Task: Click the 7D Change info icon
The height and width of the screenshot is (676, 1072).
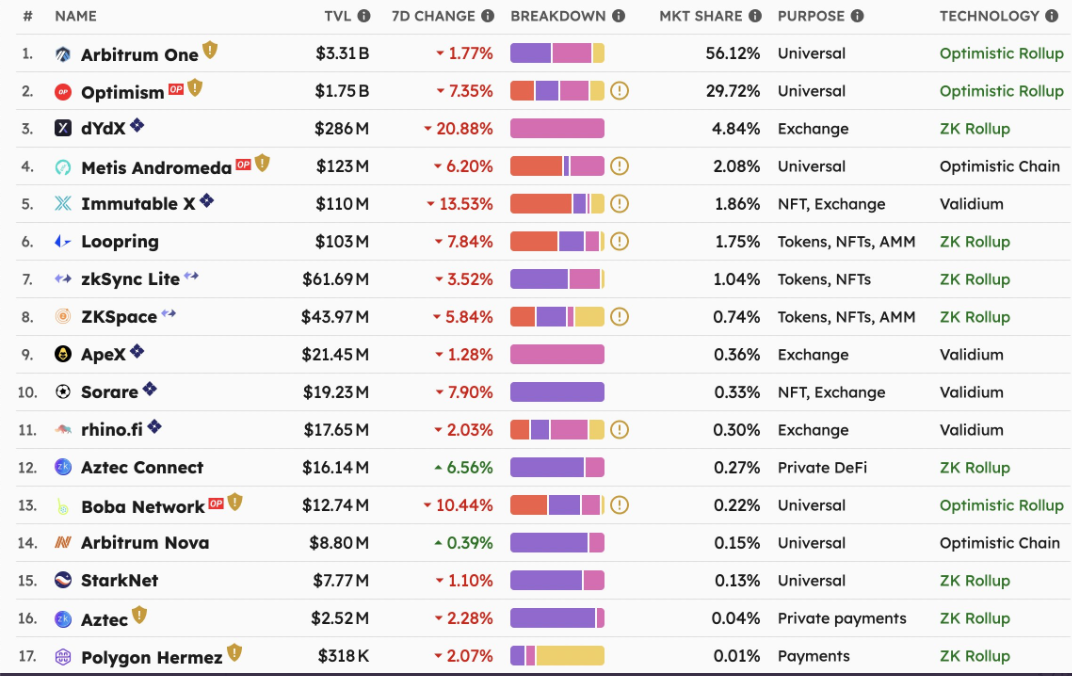Action: (x=487, y=16)
